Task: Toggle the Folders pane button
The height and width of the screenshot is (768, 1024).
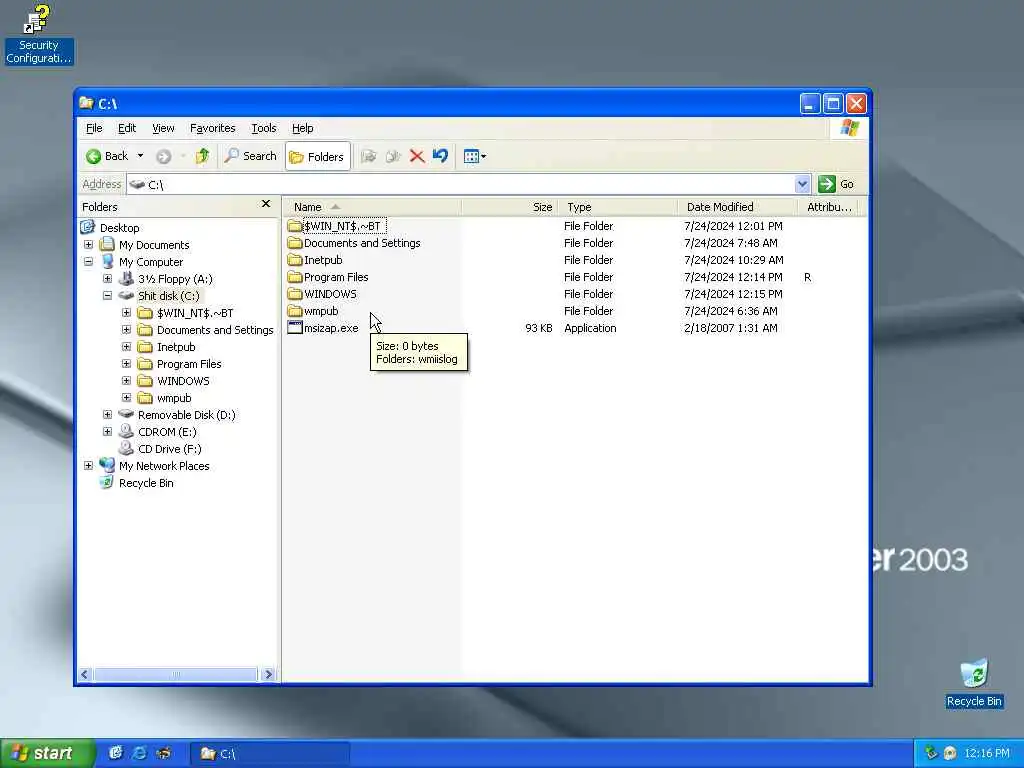Action: tap(317, 157)
